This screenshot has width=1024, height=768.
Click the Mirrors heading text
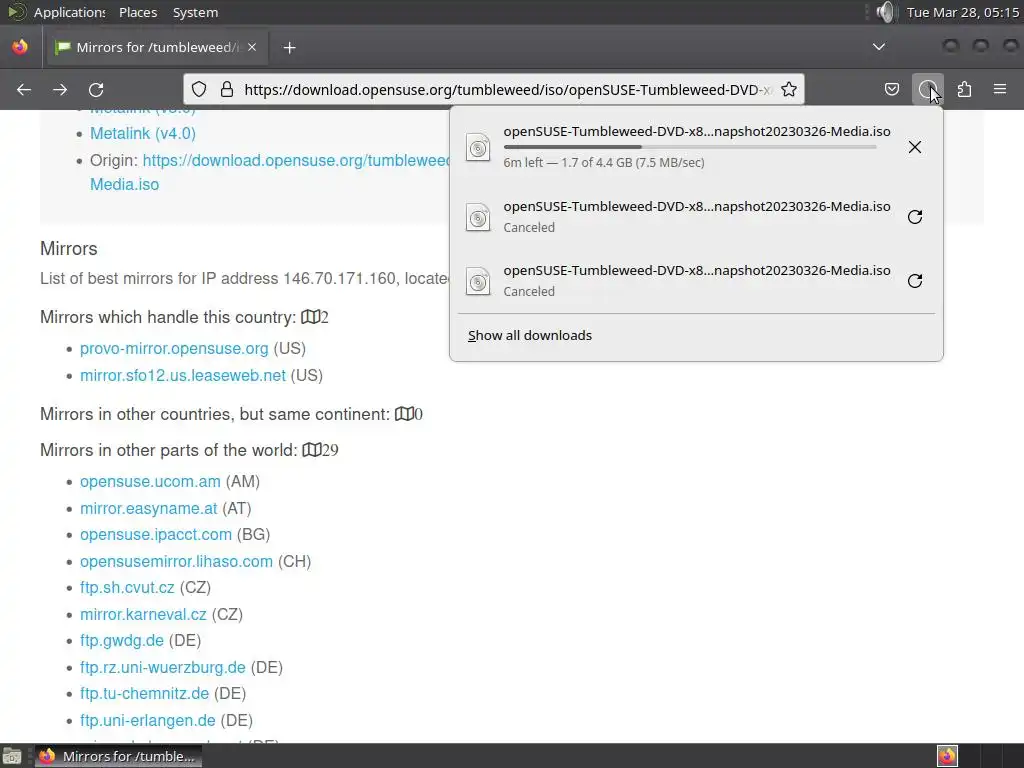(x=69, y=248)
